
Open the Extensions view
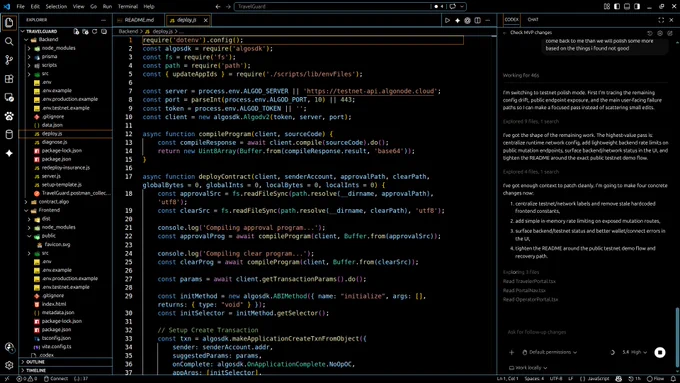point(9,79)
